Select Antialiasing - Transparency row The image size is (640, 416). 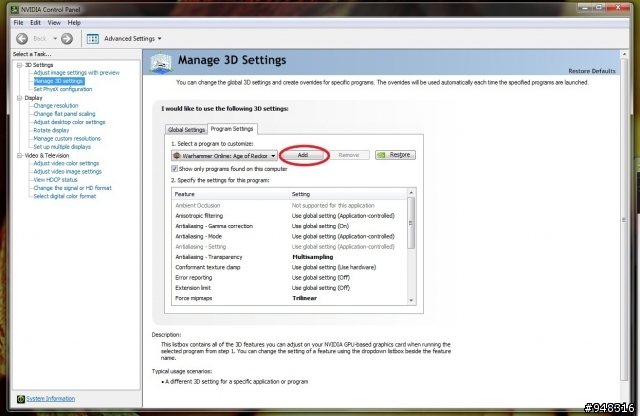(289, 257)
